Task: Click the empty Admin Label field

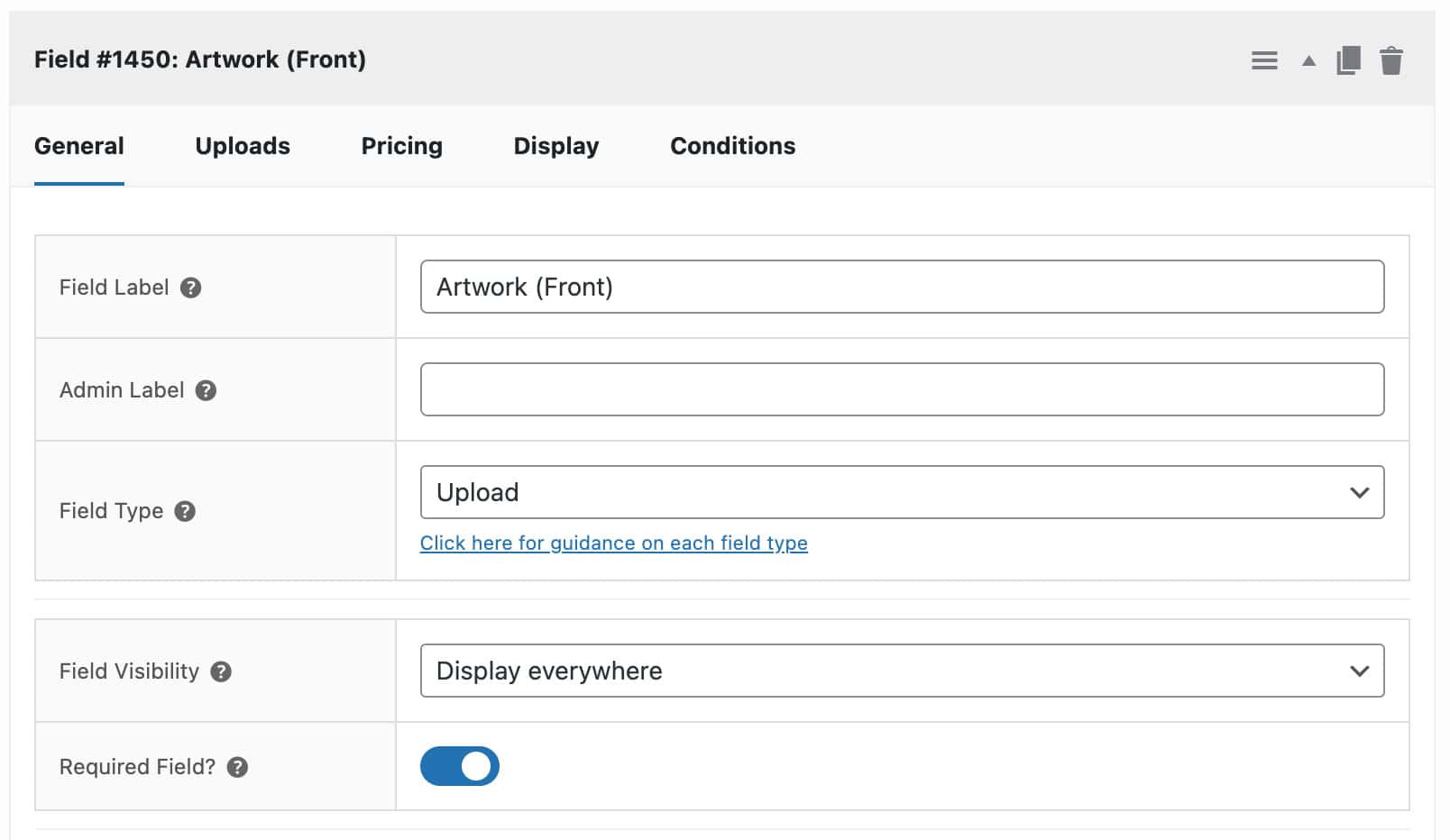Action: pos(902,388)
